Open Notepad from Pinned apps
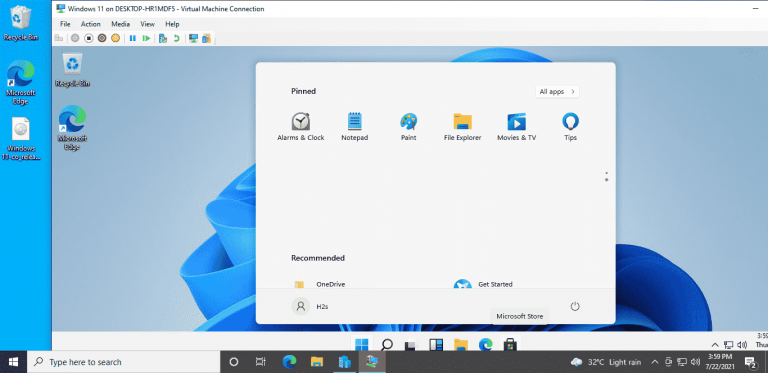 (x=355, y=127)
